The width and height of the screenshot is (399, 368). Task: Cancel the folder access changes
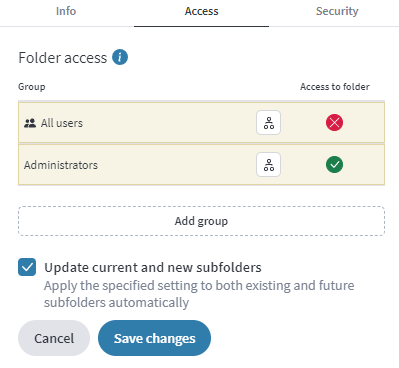(x=54, y=338)
